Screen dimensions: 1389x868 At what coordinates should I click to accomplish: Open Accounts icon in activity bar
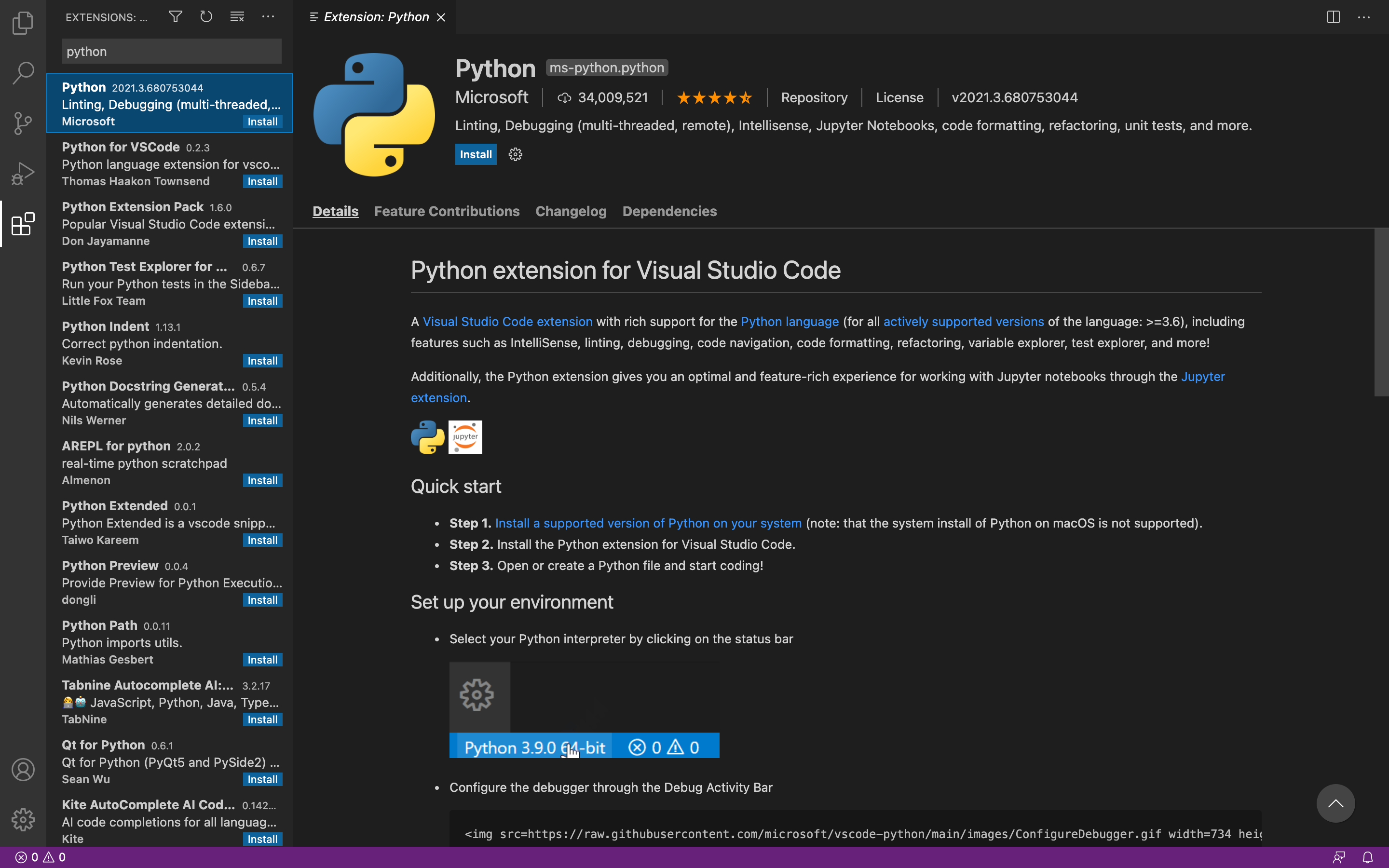tap(23, 769)
